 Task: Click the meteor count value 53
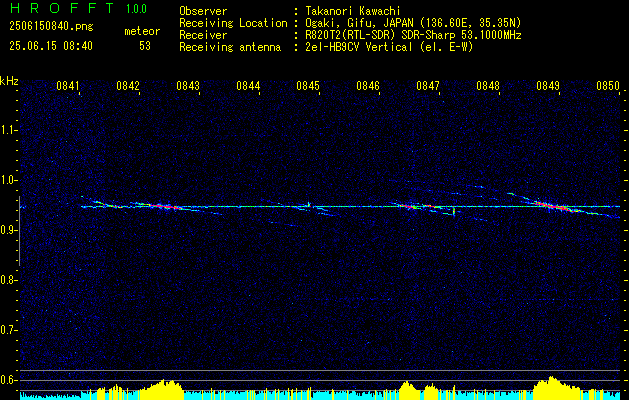coord(145,46)
